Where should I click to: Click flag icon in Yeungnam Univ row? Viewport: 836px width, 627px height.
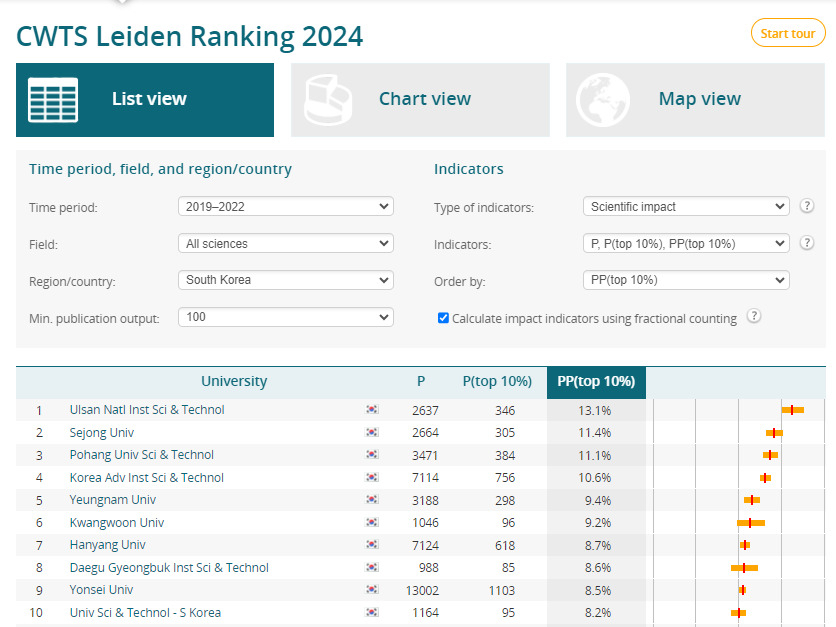pos(372,500)
